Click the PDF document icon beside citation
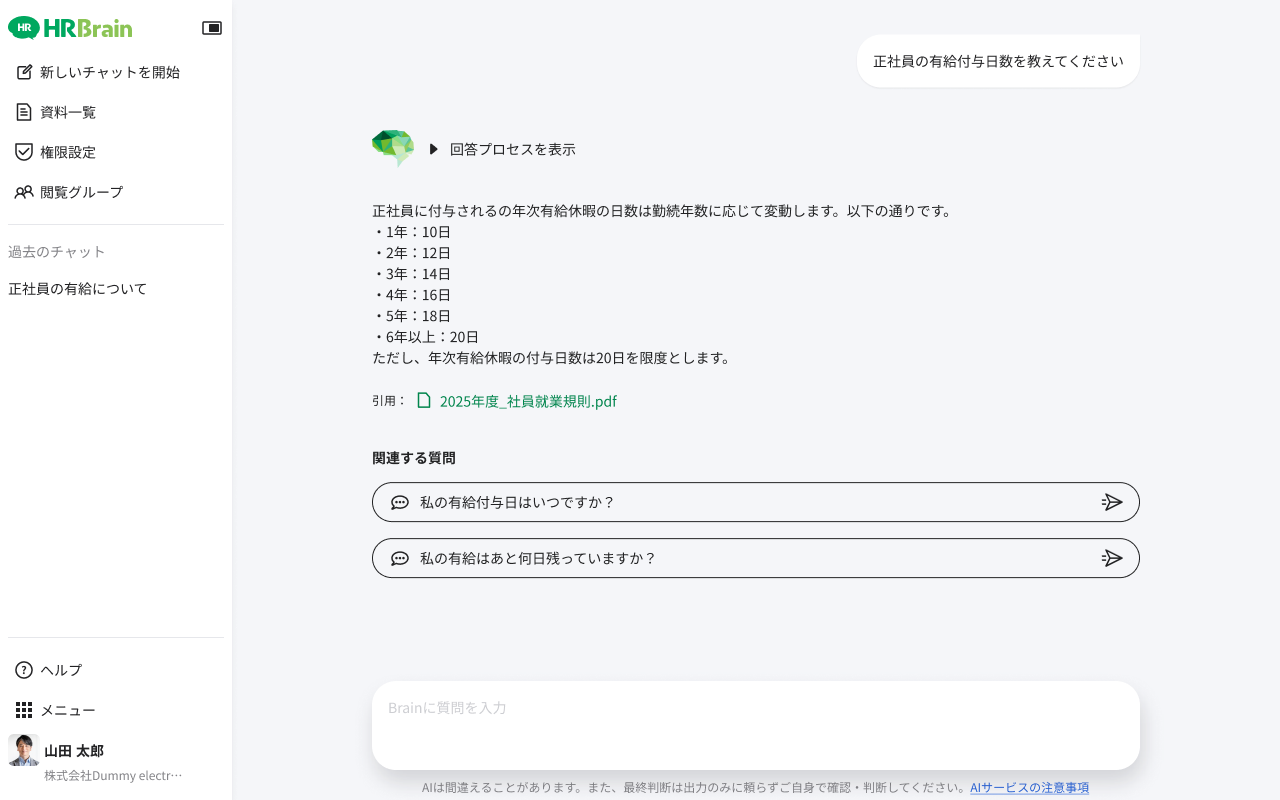The image size is (1280, 800). pyautogui.click(x=424, y=400)
